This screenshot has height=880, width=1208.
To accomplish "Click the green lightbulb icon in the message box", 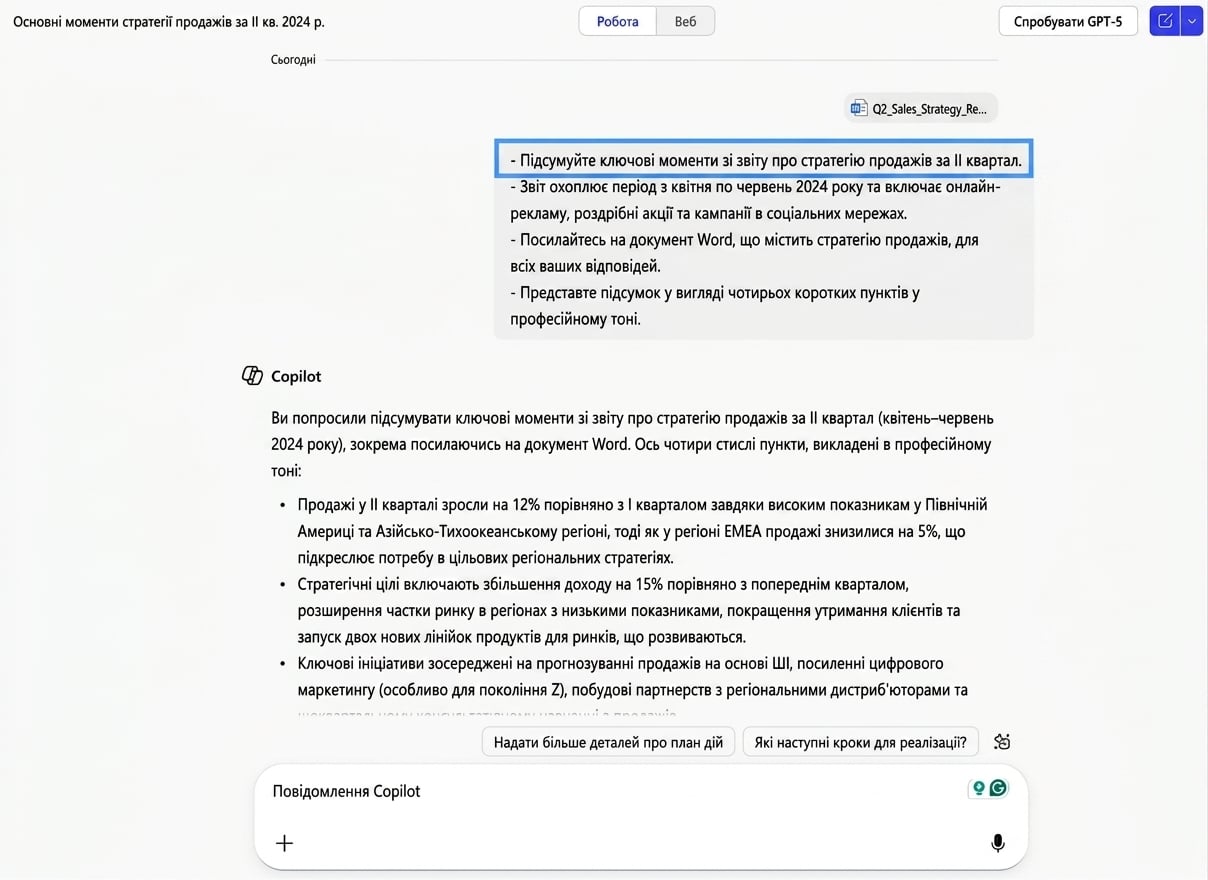I will (979, 788).
